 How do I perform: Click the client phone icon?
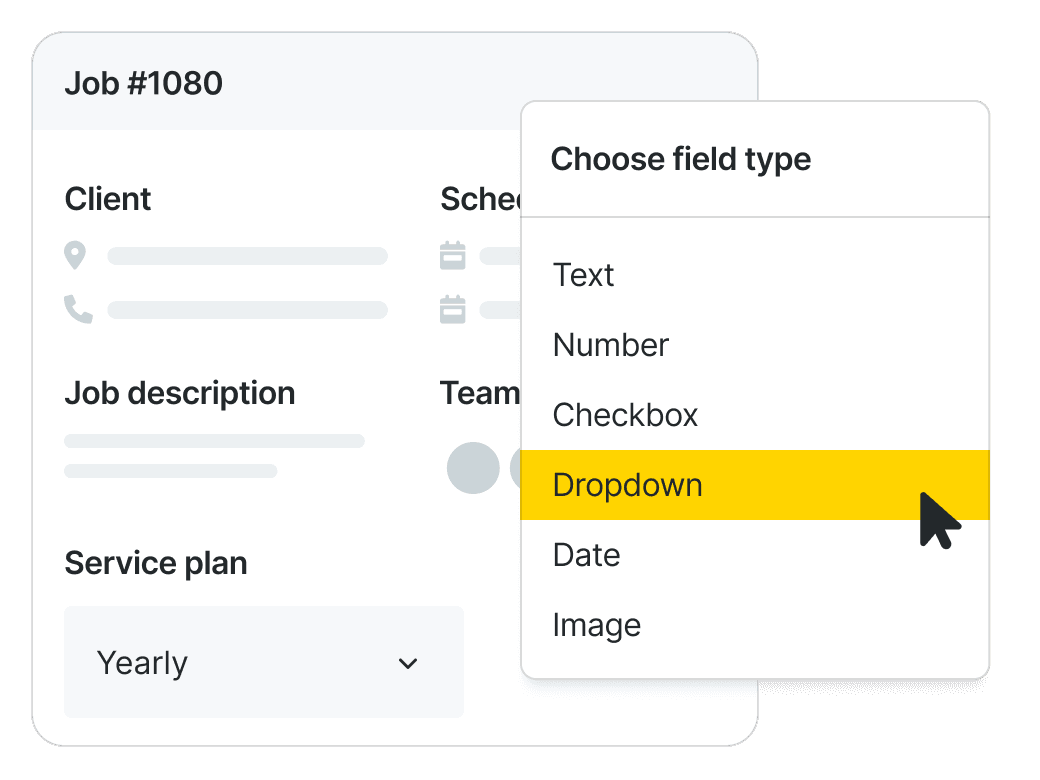click(78, 309)
